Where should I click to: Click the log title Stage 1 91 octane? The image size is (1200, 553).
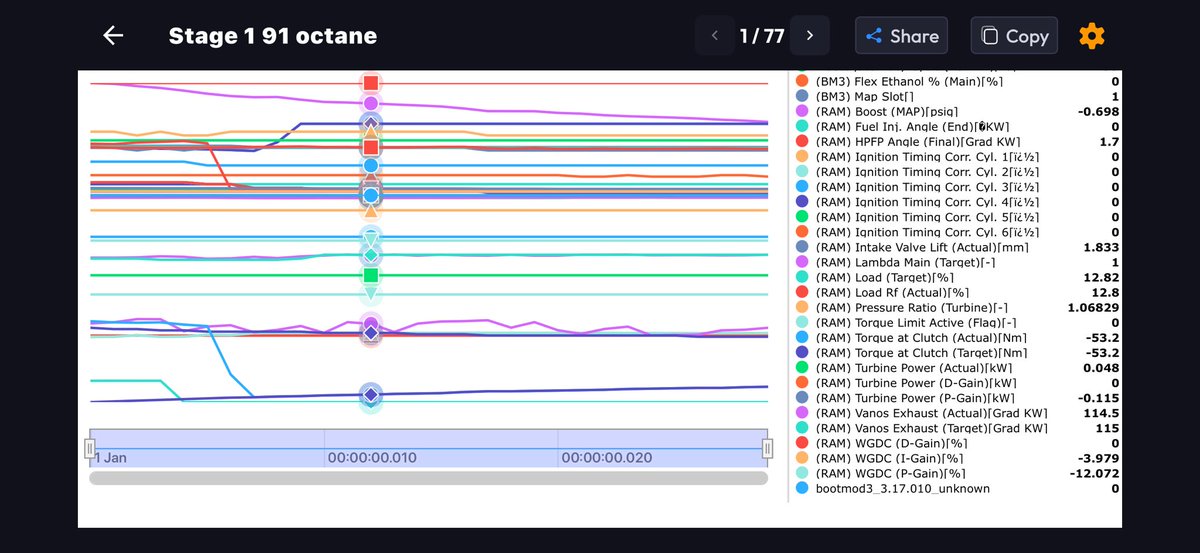[273, 36]
